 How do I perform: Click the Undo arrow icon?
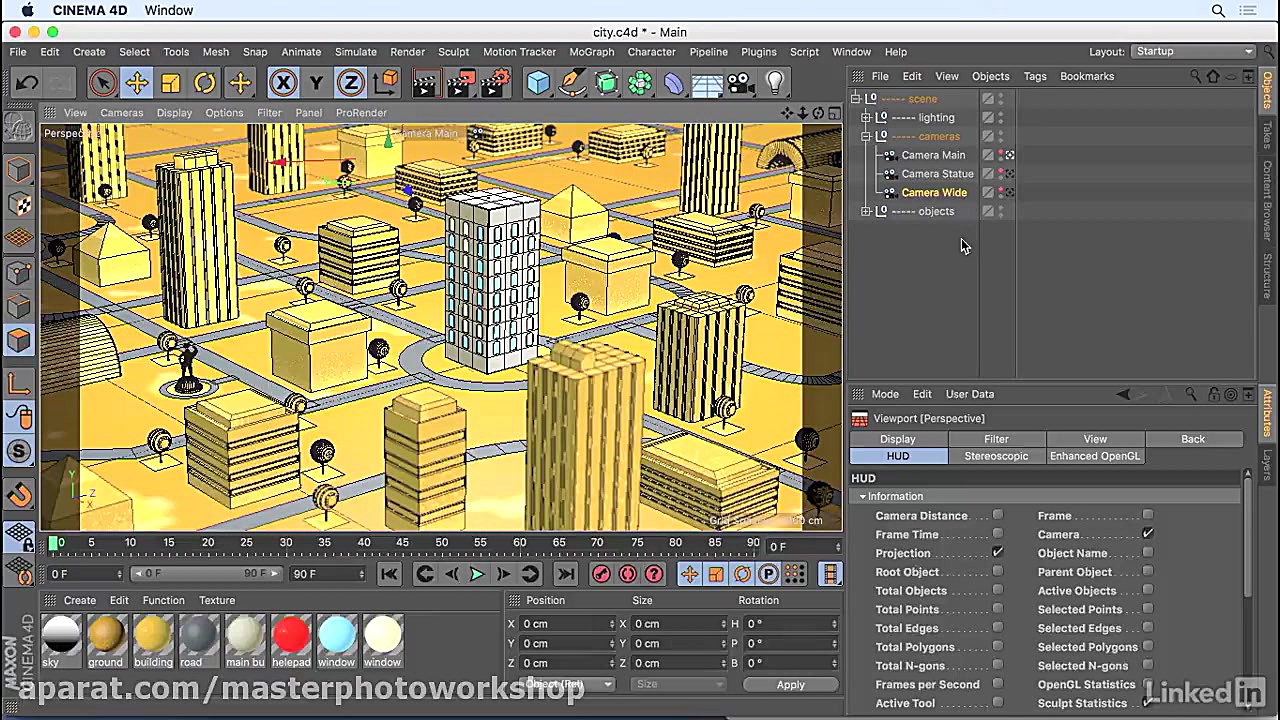tap(27, 83)
